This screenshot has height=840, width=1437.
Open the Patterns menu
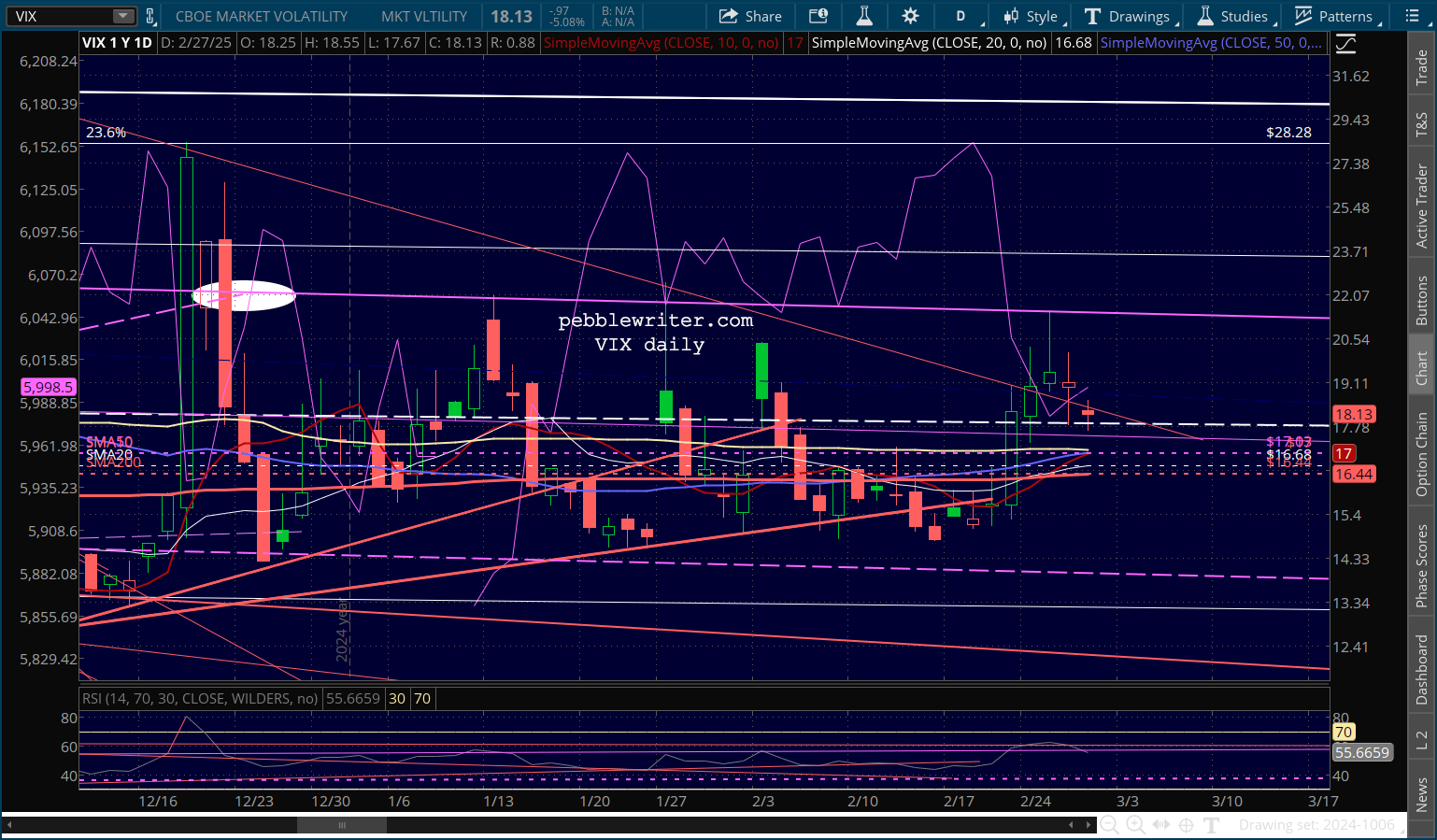1334,16
